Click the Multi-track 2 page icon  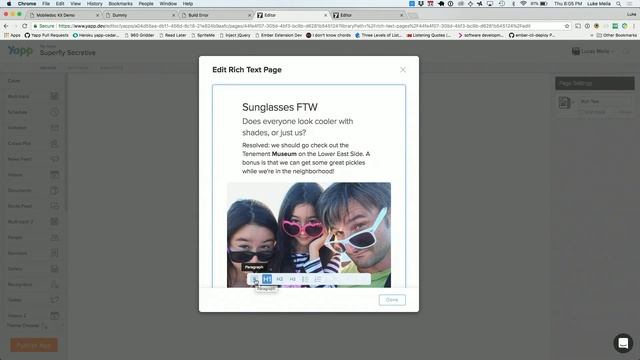coord(54,222)
